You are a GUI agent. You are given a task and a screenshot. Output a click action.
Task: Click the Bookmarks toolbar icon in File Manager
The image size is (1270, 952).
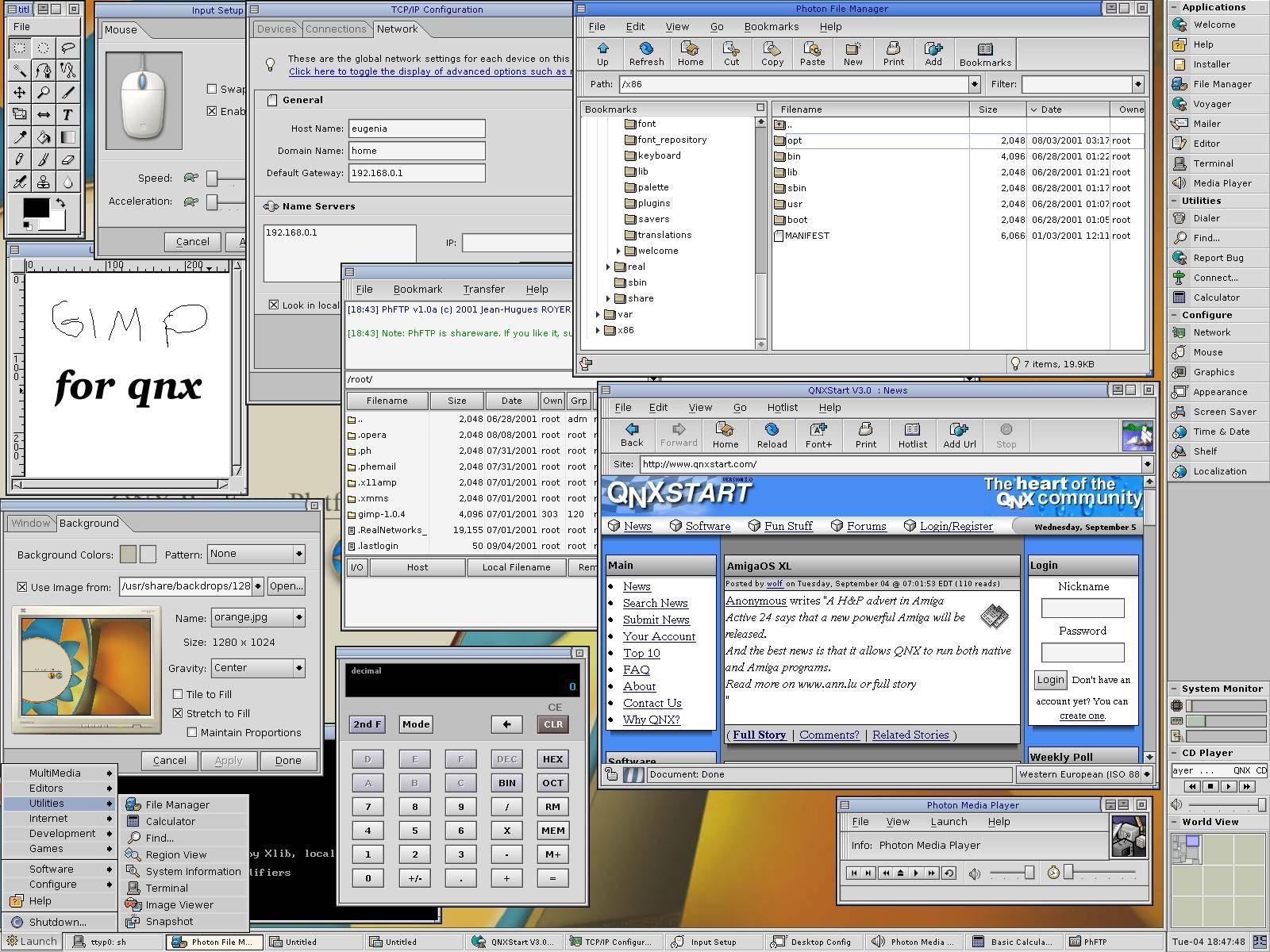click(985, 54)
